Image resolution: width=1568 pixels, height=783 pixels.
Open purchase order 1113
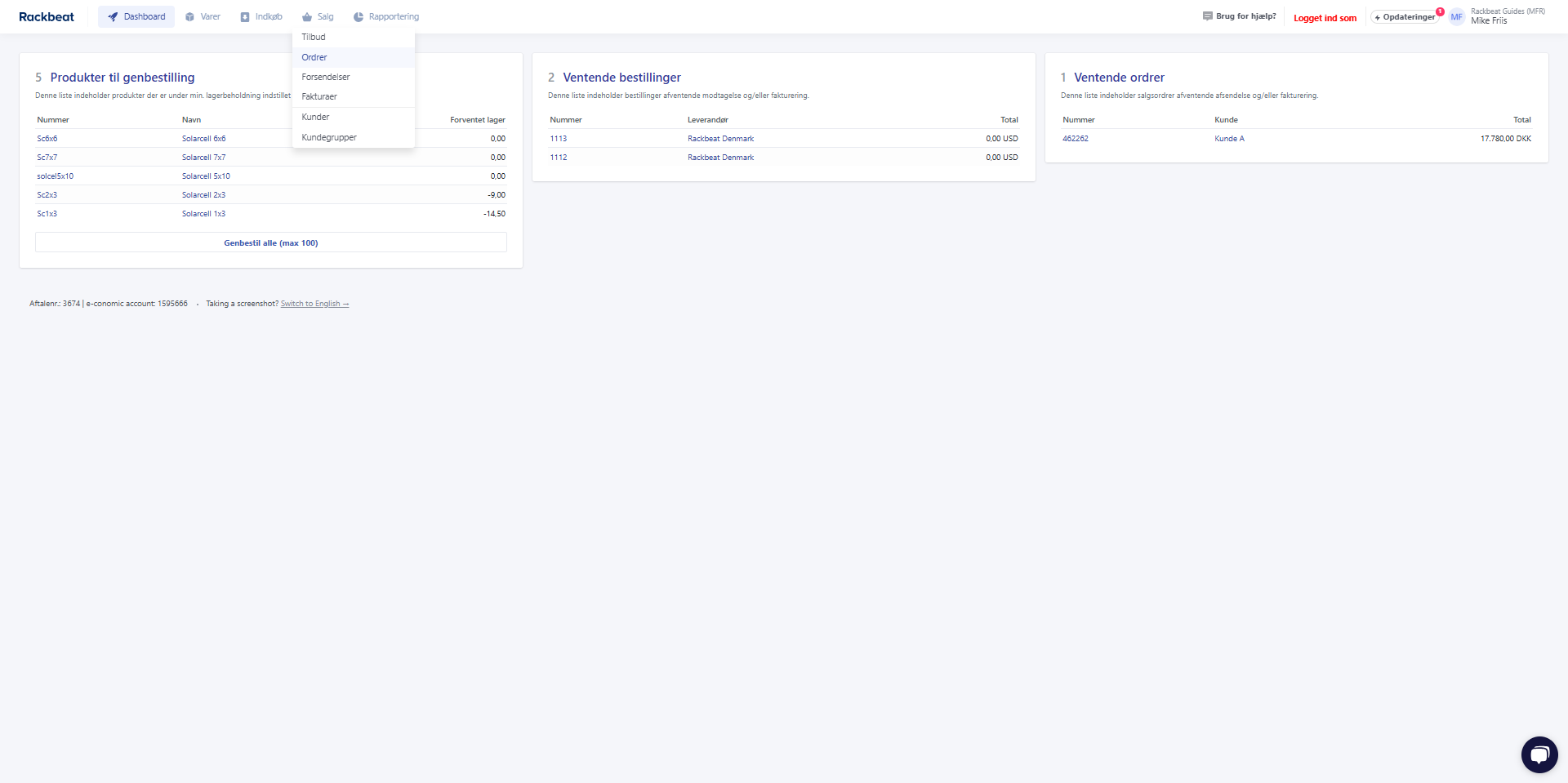(559, 139)
